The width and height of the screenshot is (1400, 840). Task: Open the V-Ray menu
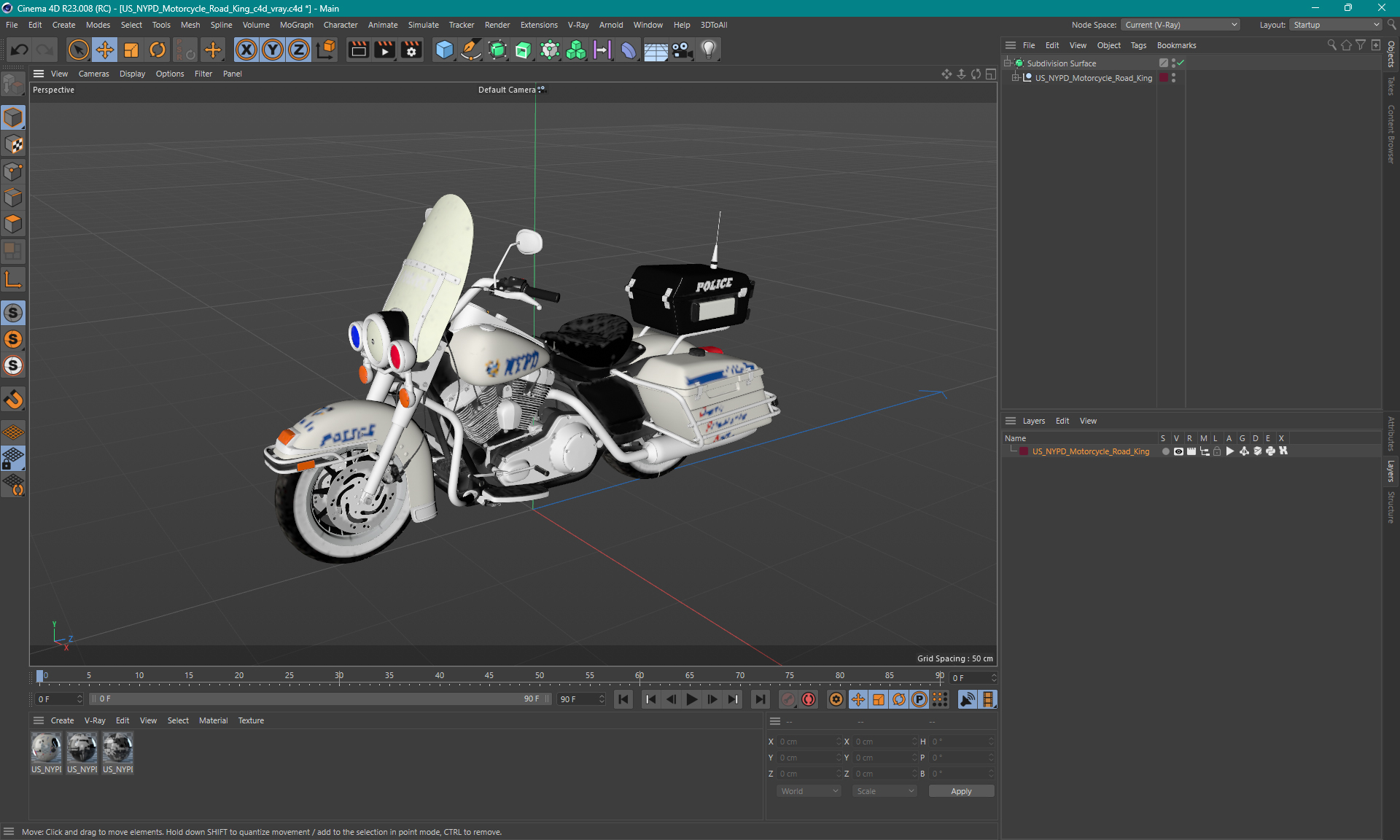578,25
